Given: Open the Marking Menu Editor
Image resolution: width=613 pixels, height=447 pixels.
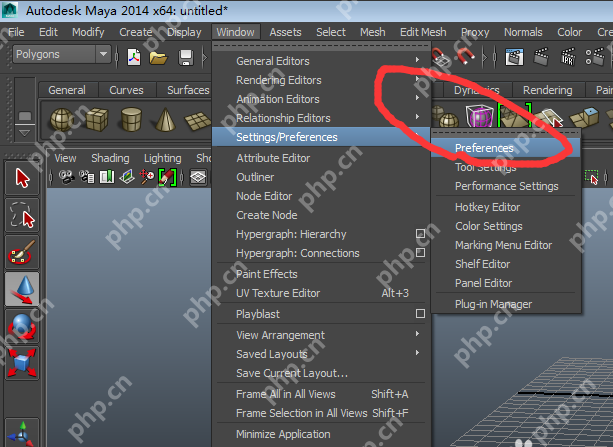Looking at the screenshot, I should [x=505, y=245].
